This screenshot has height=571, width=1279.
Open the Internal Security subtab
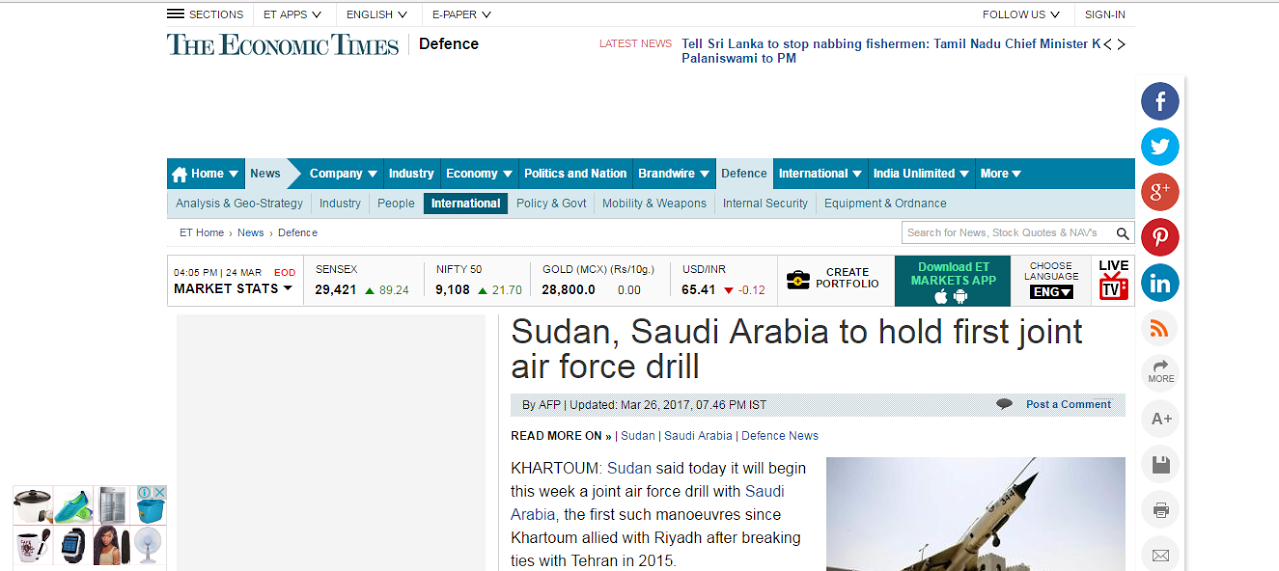pyautogui.click(x=765, y=203)
